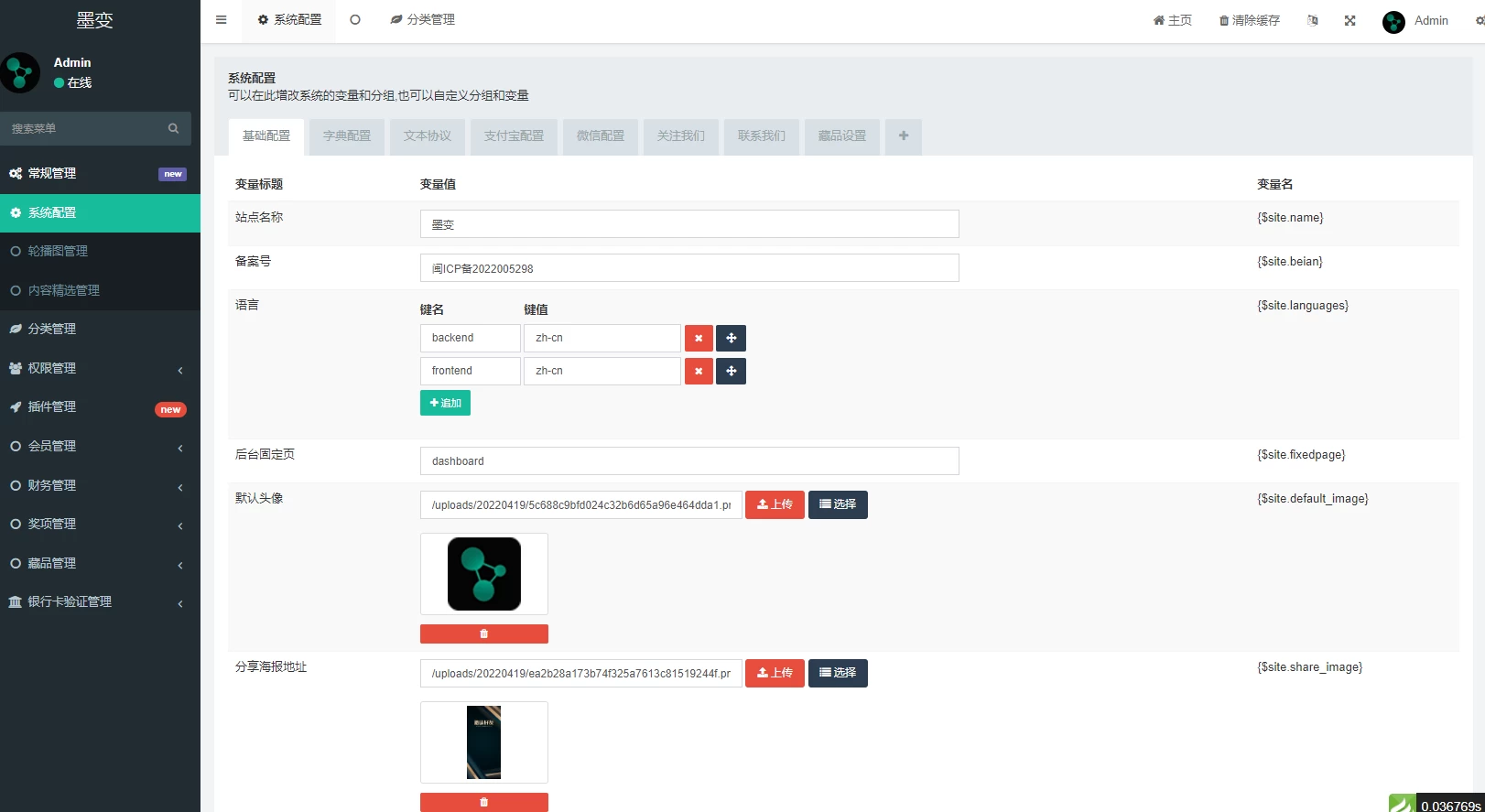1485x812 pixels.
Task: Click the hamburger menu toggle icon
Action: (221, 20)
